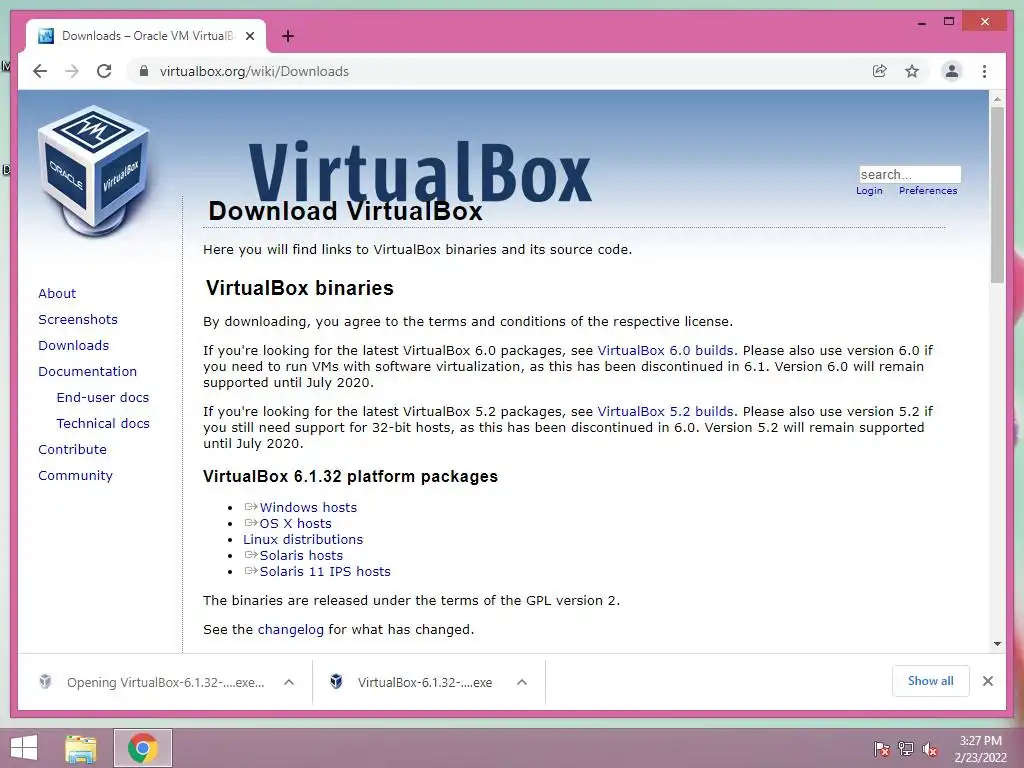The image size is (1024, 768).
Task: Open the Chrome three-dot menu
Action: click(x=984, y=71)
